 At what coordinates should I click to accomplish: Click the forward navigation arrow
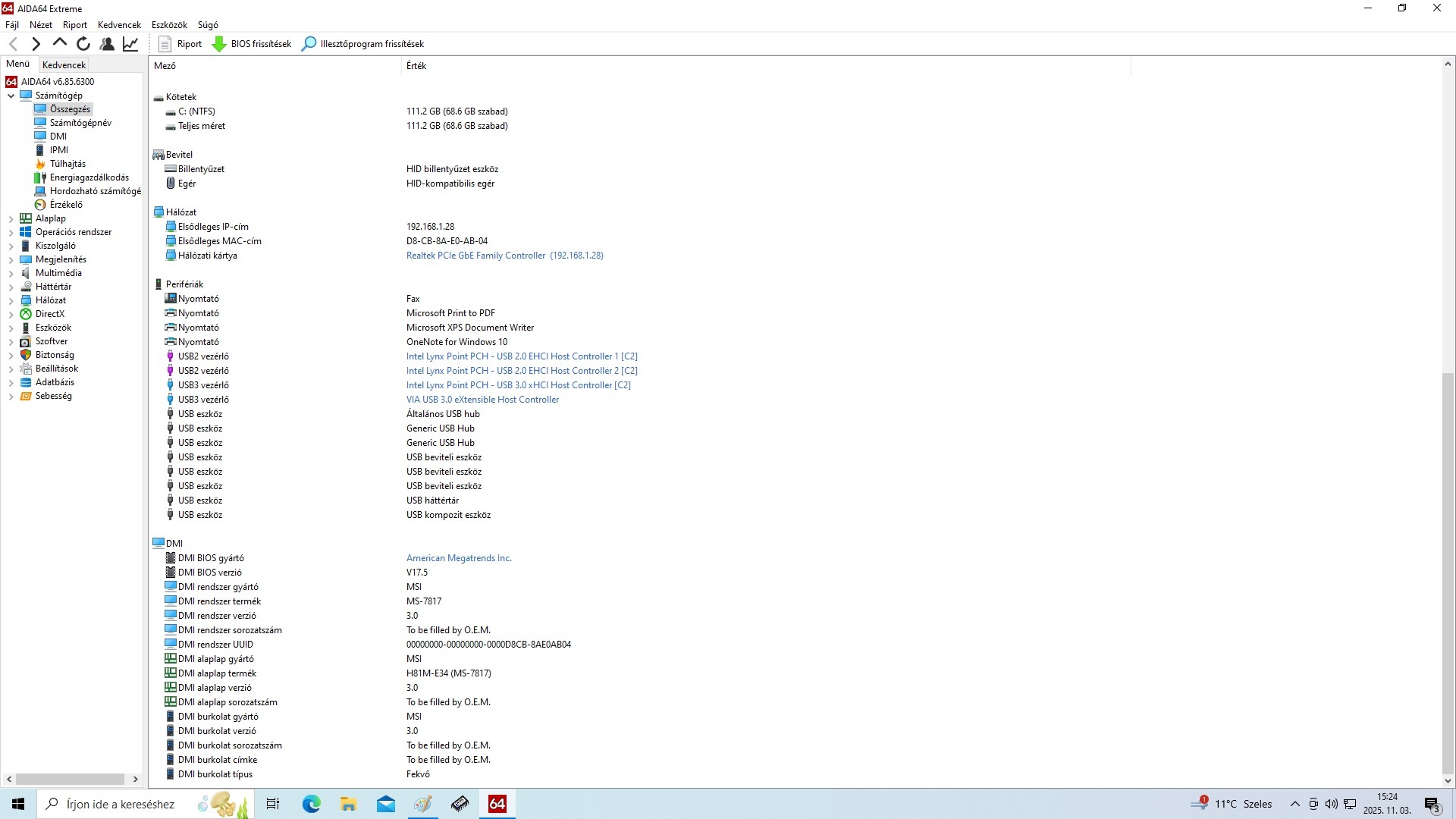pyautogui.click(x=36, y=44)
